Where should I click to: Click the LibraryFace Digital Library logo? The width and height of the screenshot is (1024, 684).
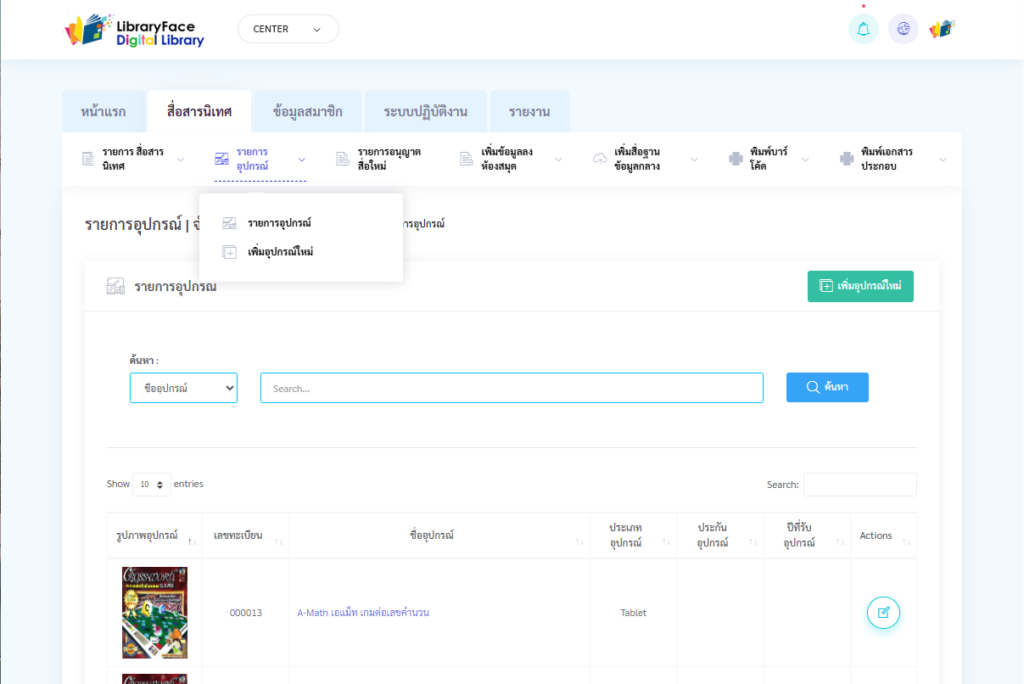(134, 30)
